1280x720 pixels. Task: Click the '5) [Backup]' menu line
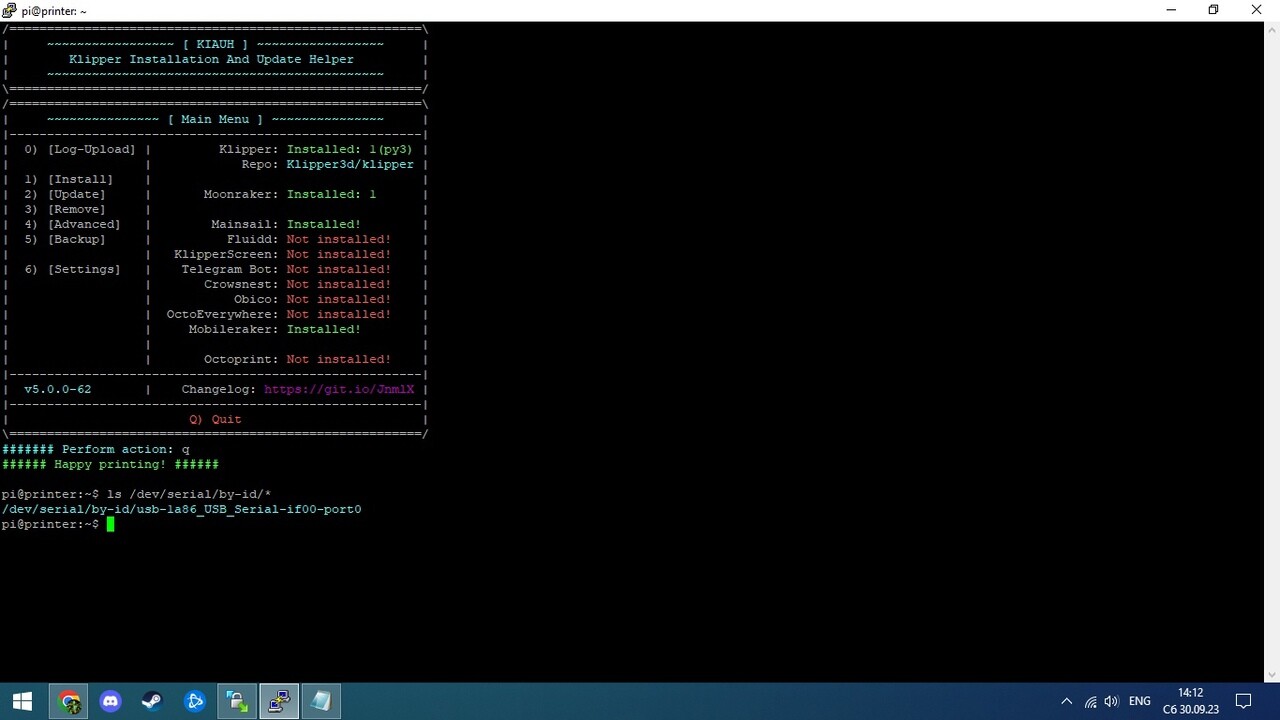65,239
